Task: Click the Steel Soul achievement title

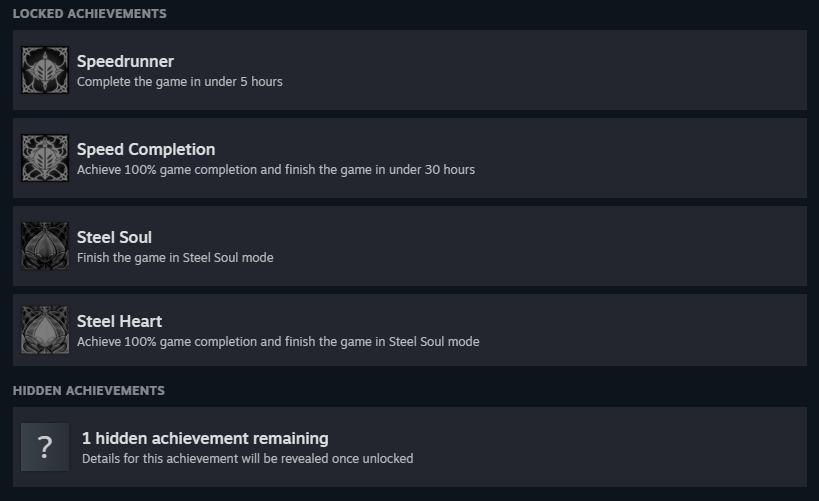Action: (x=114, y=237)
